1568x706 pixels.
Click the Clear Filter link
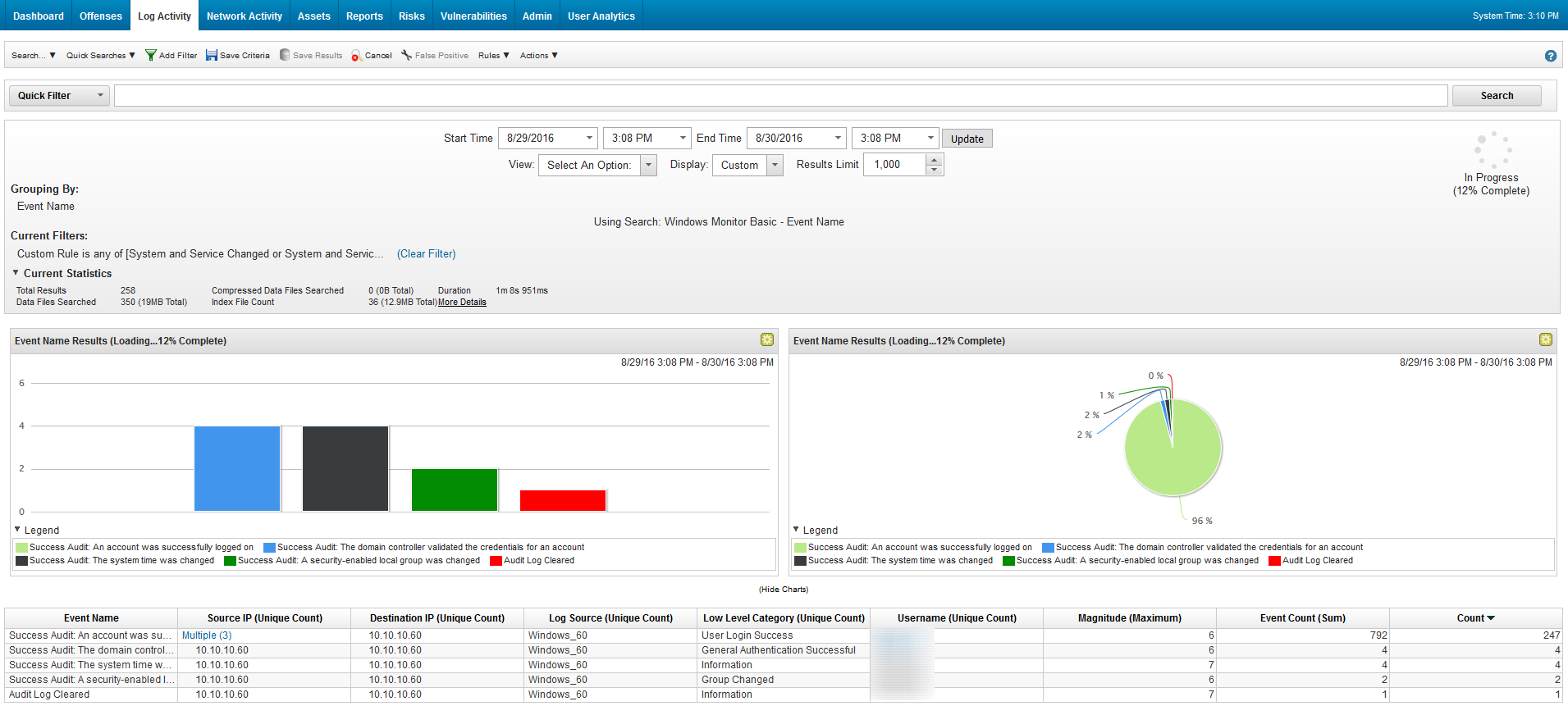pyautogui.click(x=426, y=254)
